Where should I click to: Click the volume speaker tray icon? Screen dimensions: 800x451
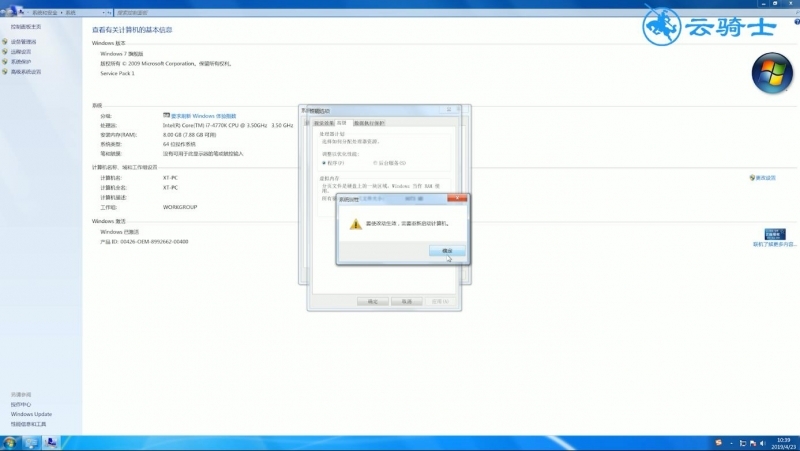[763, 443]
